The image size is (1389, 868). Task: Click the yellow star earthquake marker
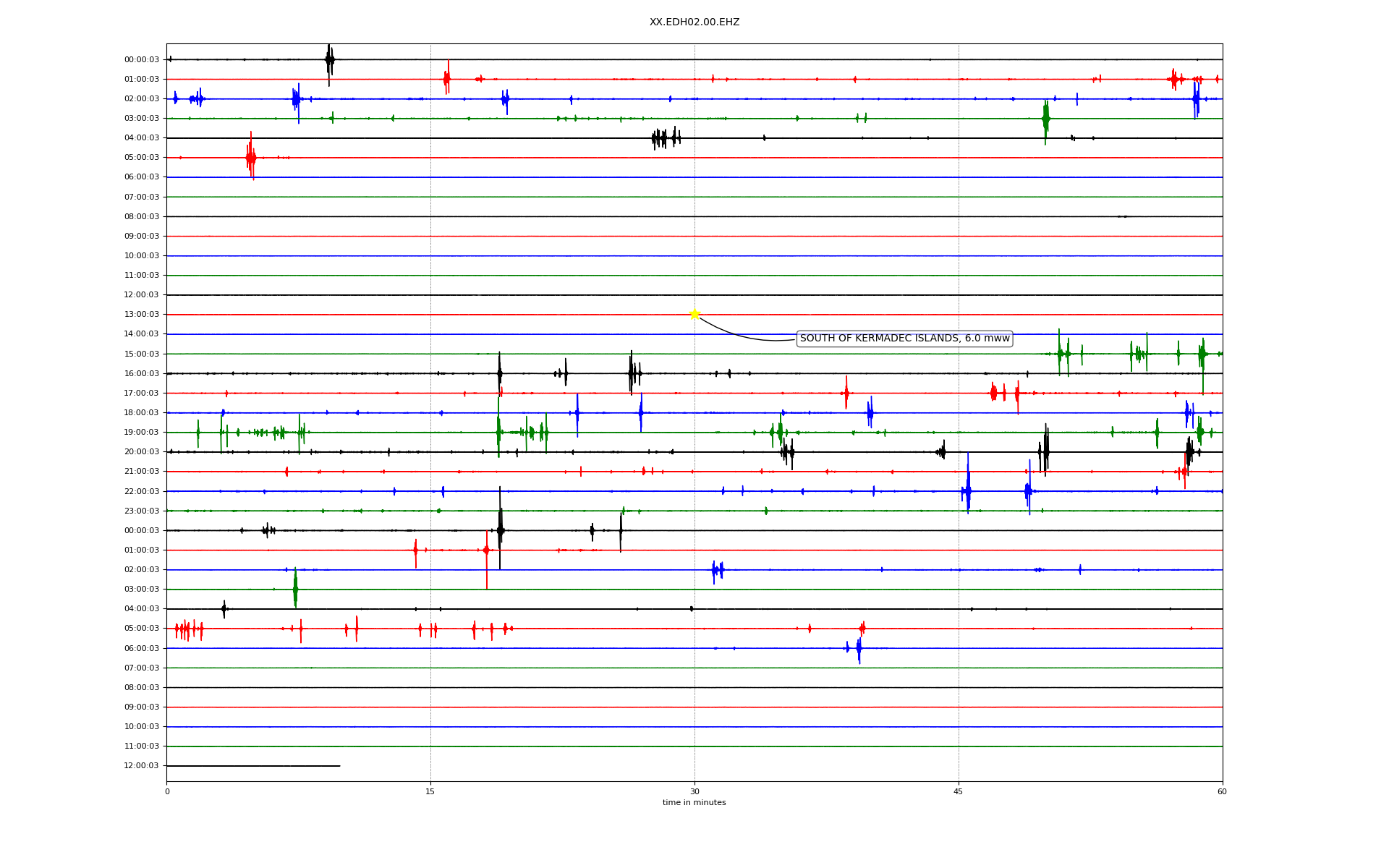click(694, 314)
